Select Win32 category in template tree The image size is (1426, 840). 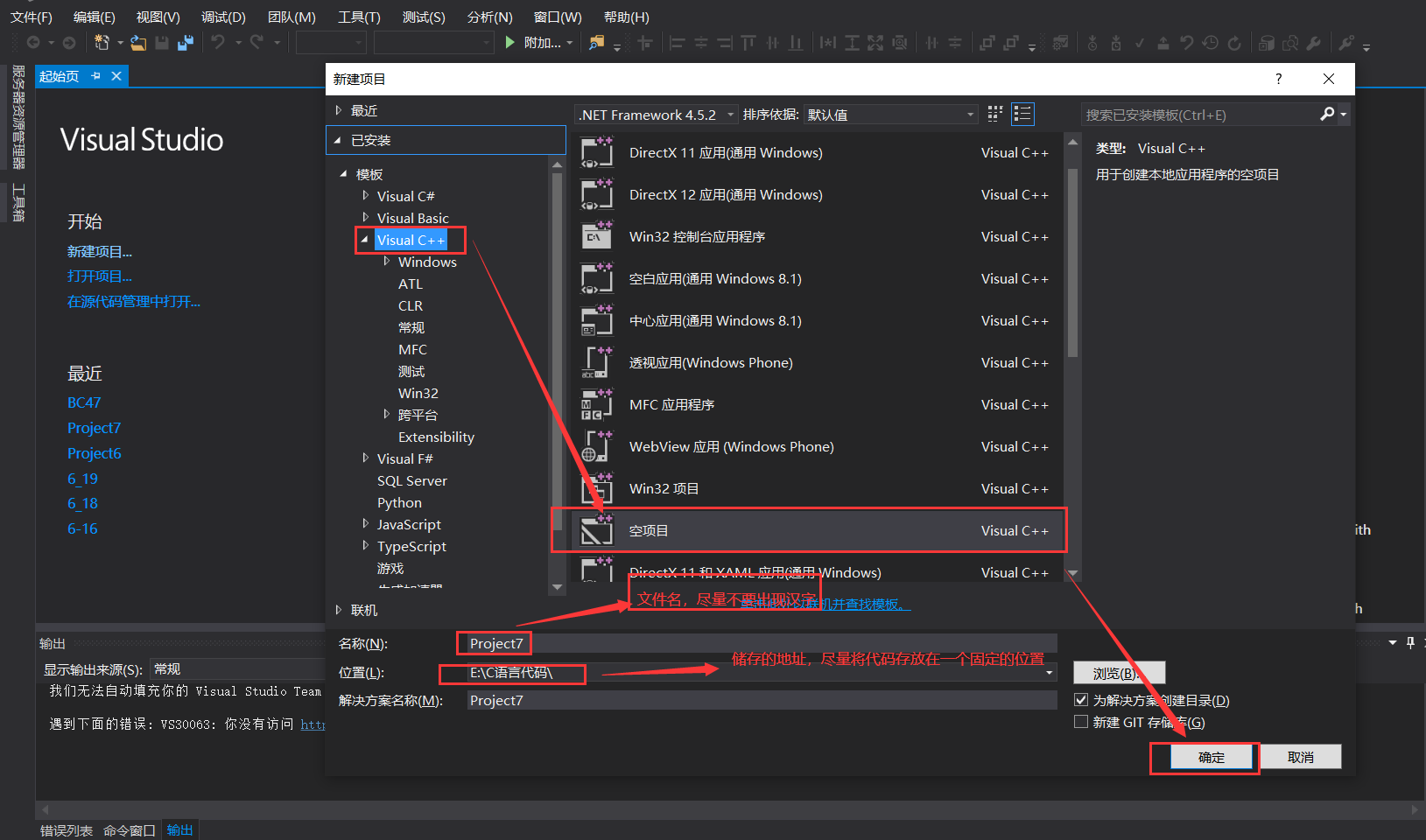tap(418, 393)
